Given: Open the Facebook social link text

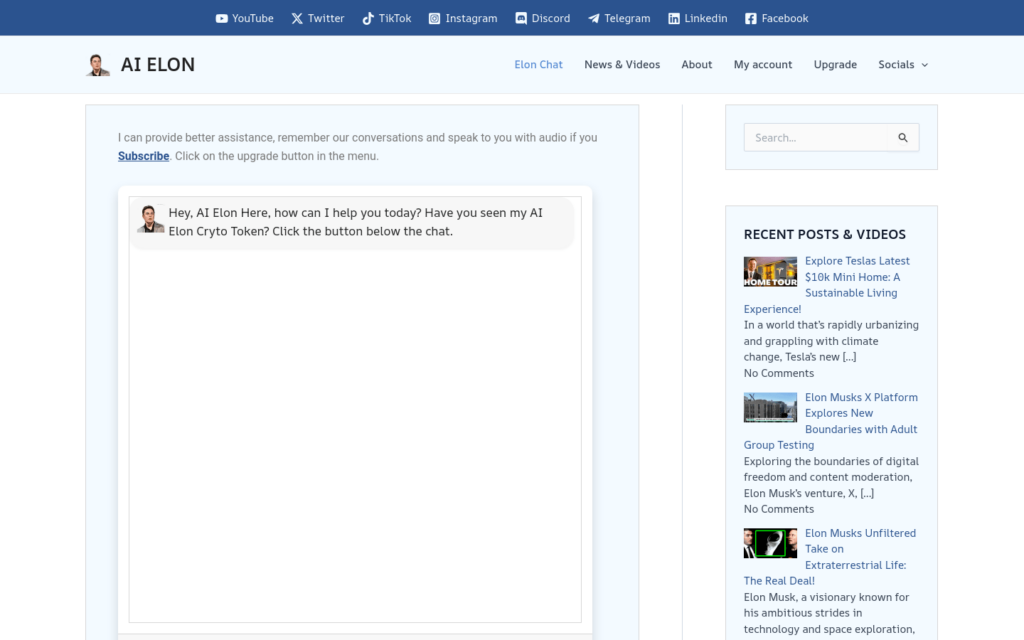Looking at the screenshot, I should click(x=785, y=18).
